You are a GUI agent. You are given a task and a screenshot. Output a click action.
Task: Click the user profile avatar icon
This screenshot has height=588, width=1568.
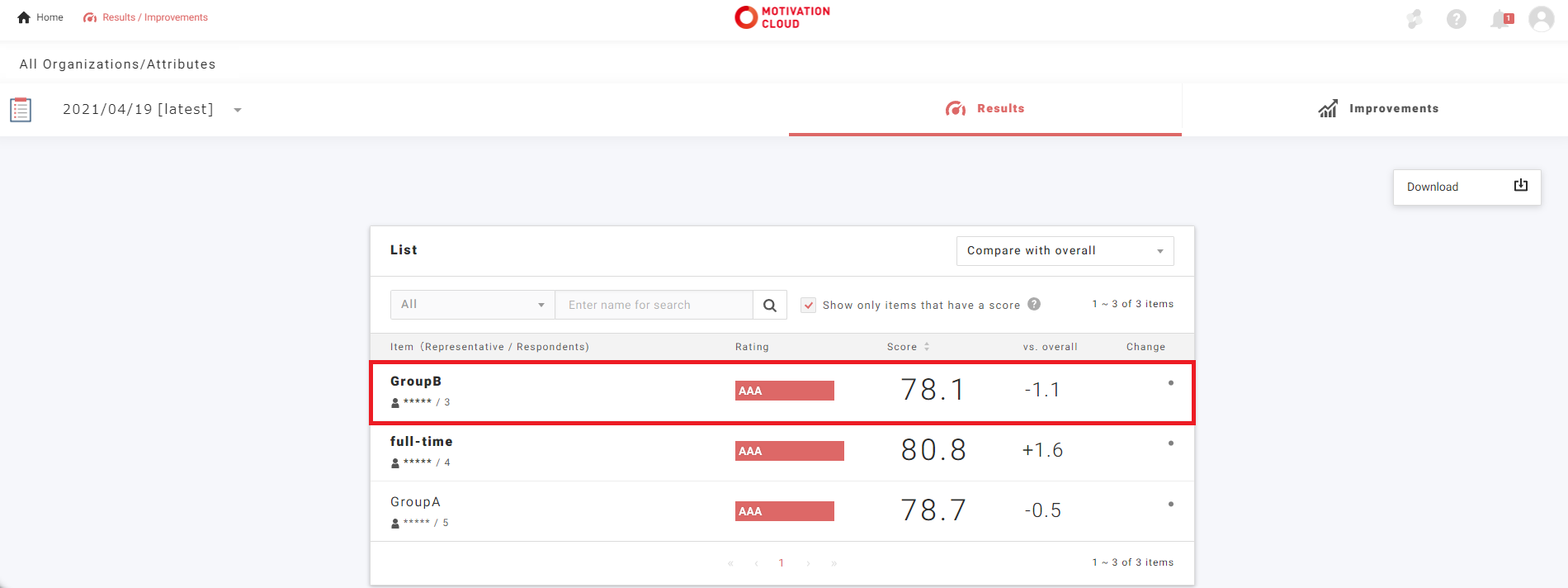pyautogui.click(x=1541, y=19)
